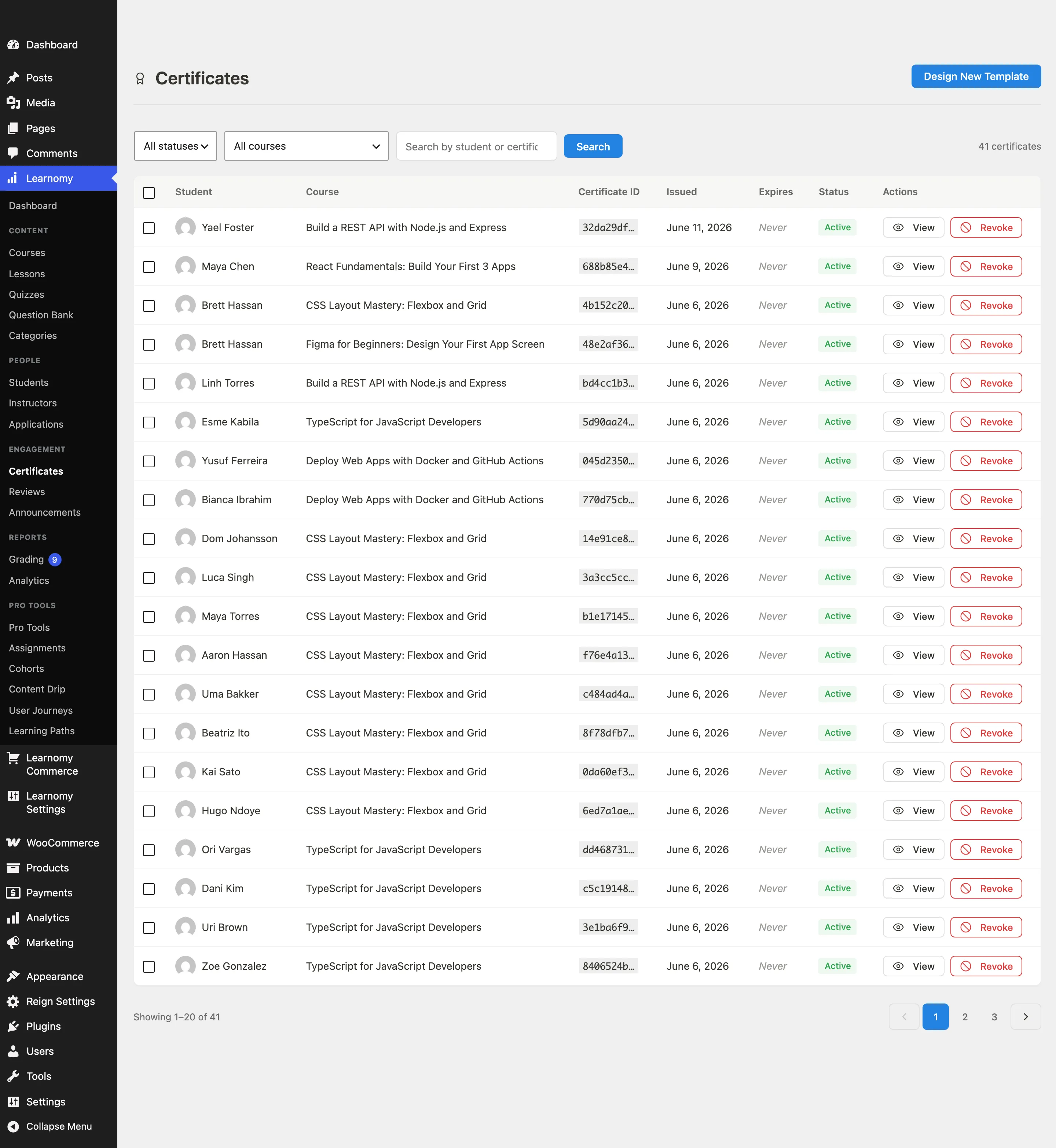Select Linh Torres row checkbox
The height and width of the screenshot is (1148, 1056).
click(148, 384)
